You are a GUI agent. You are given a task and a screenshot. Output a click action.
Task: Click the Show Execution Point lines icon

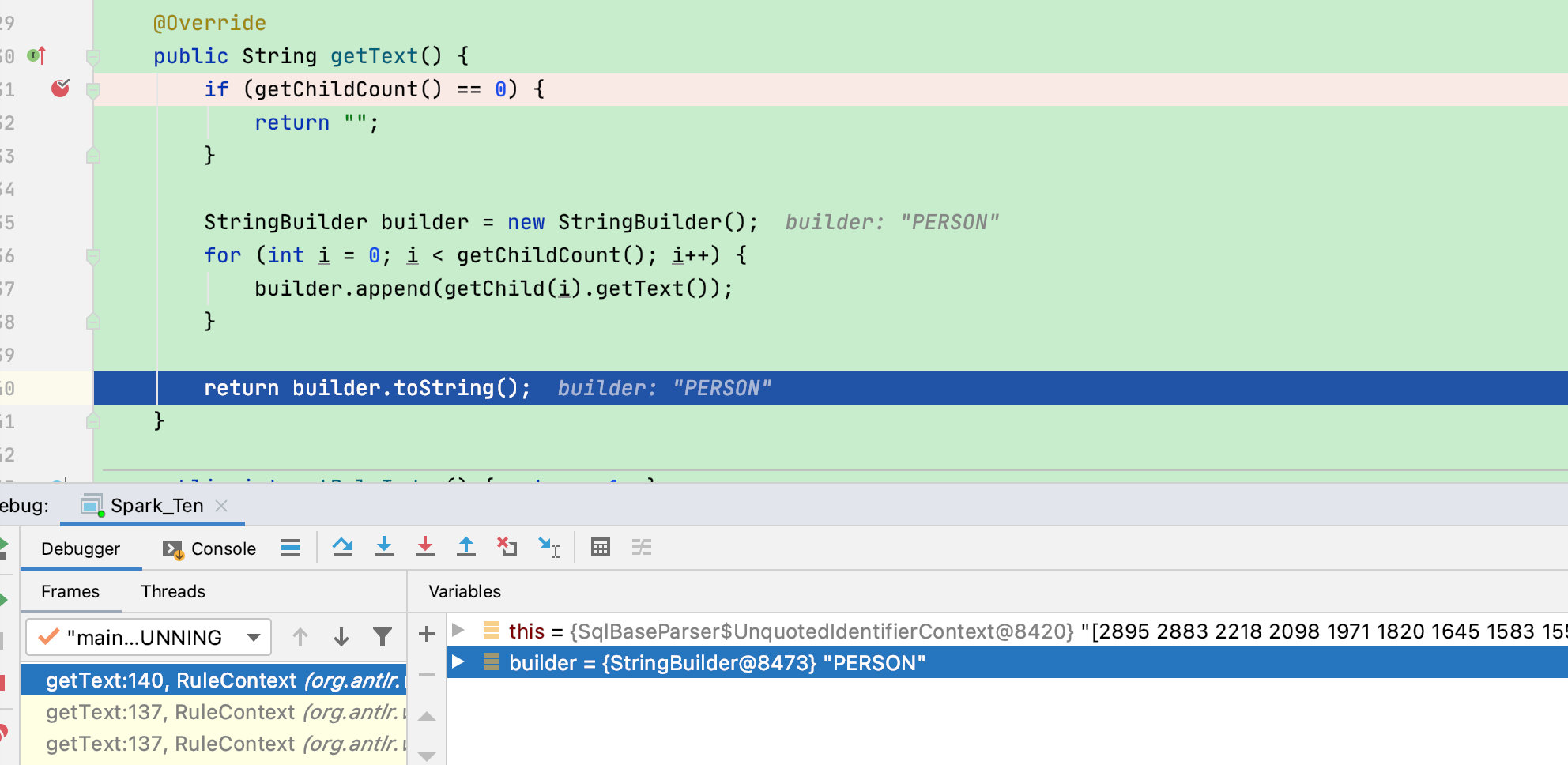(x=291, y=548)
